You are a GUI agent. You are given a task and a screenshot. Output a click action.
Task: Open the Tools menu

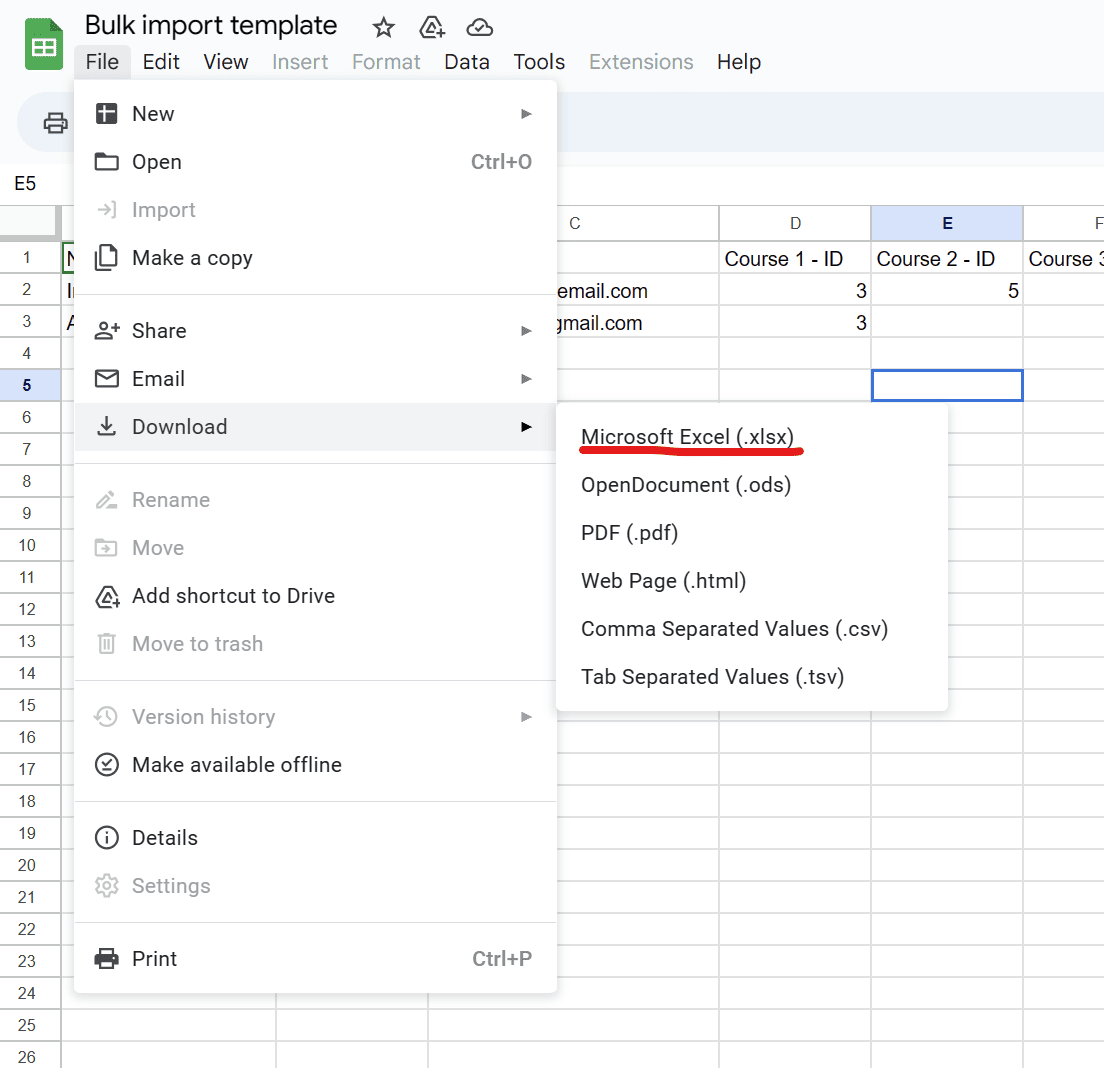pyautogui.click(x=539, y=62)
